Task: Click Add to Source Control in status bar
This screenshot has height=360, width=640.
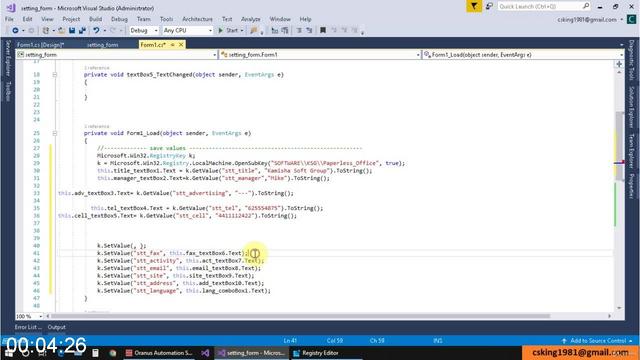Action: [598, 340]
